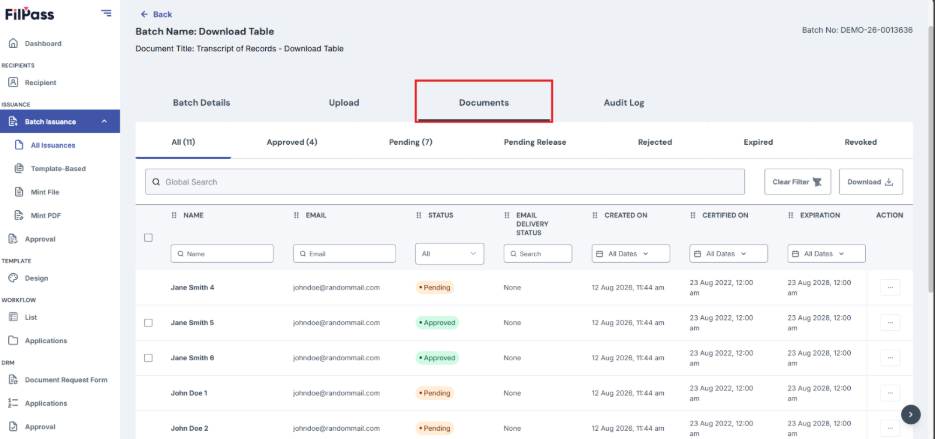Click the Download button
Viewport: 936px width, 439px height.
(871, 182)
